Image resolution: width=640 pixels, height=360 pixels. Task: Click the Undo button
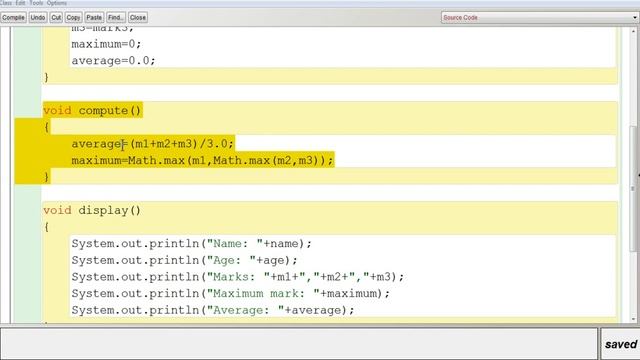tap(38, 18)
